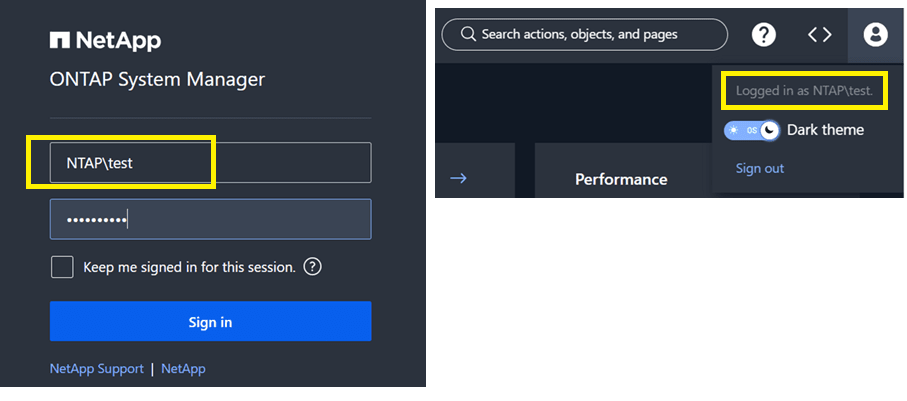
Task: Click the username field containing NTAP\test
Action: pyautogui.click(x=211, y=163)
